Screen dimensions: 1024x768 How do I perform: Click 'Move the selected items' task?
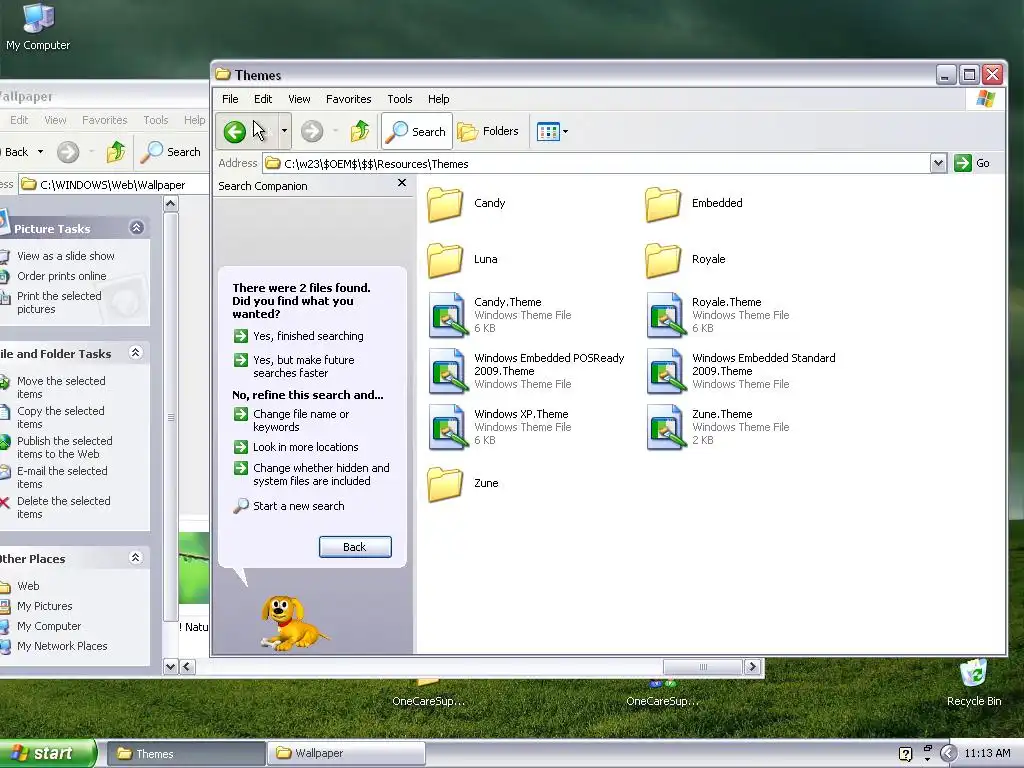click(61, 387)
